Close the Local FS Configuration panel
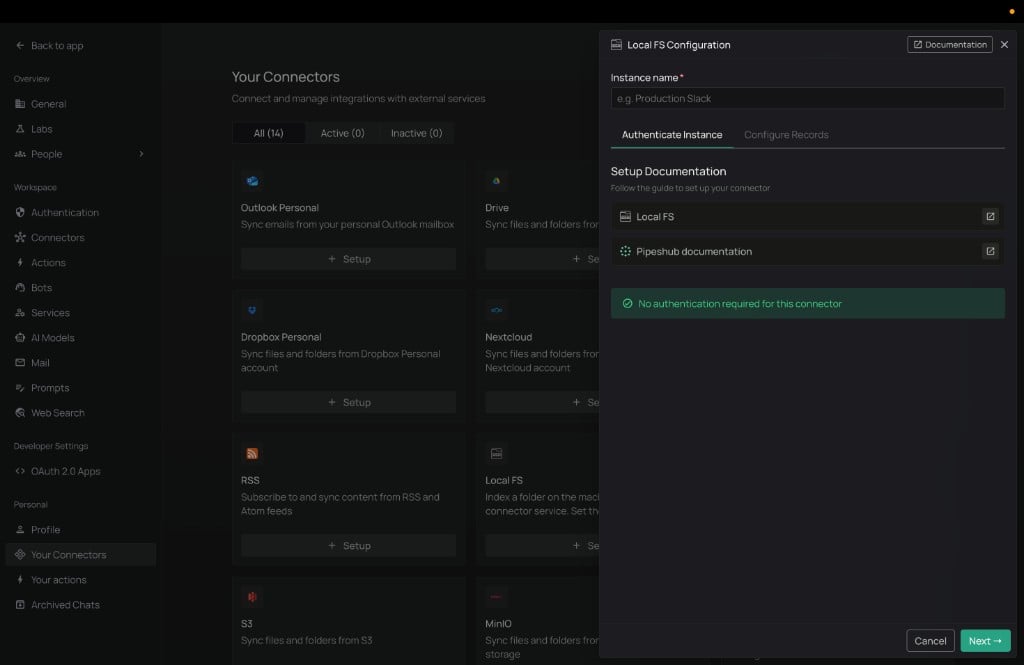 1004,44
